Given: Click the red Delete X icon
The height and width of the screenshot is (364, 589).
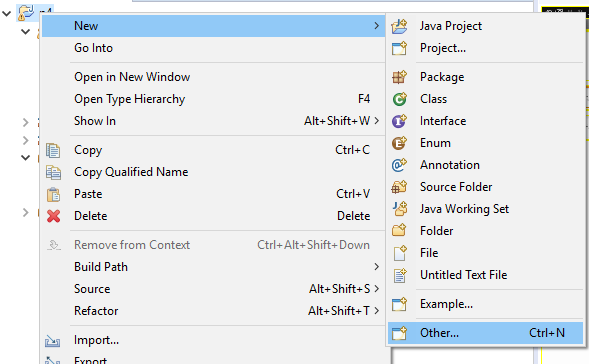Looking at the screenshot, I should click(x=53, y=216).
